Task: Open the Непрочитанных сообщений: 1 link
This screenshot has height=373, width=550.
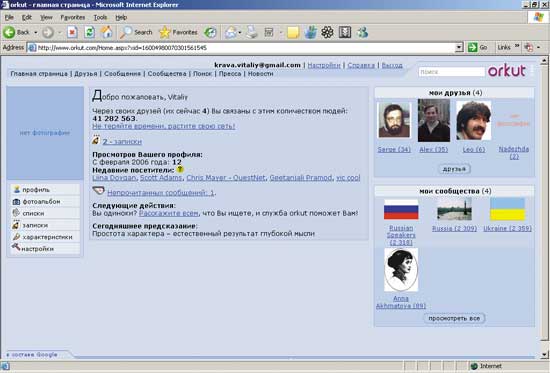Action: point(161,193)
